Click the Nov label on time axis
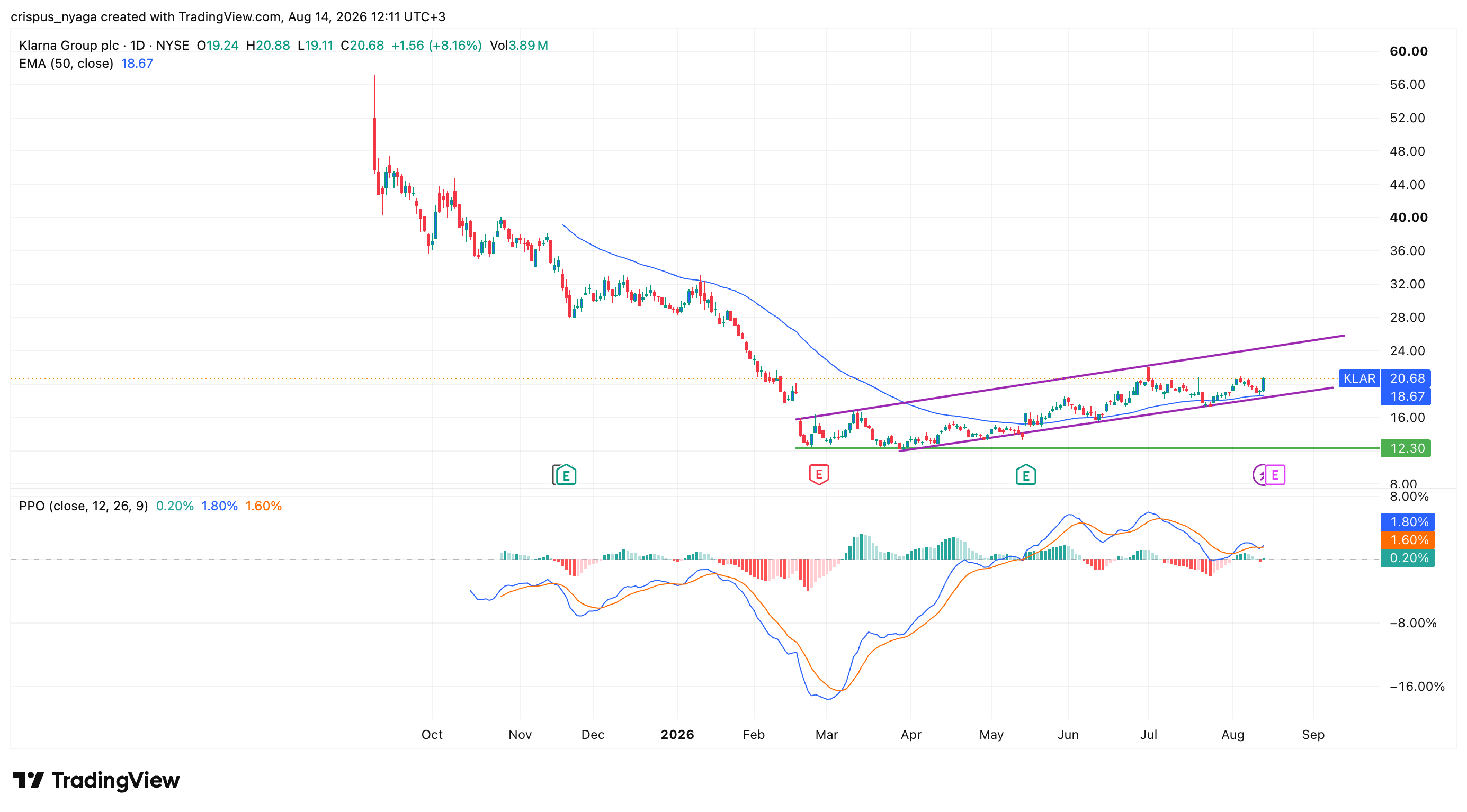Viewport: 1467px width, 812px height. click(520, 735)
